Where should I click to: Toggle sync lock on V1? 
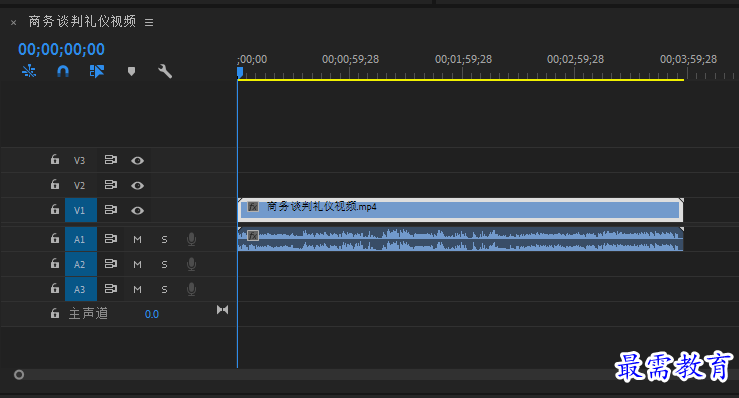(x=110, y=210)
